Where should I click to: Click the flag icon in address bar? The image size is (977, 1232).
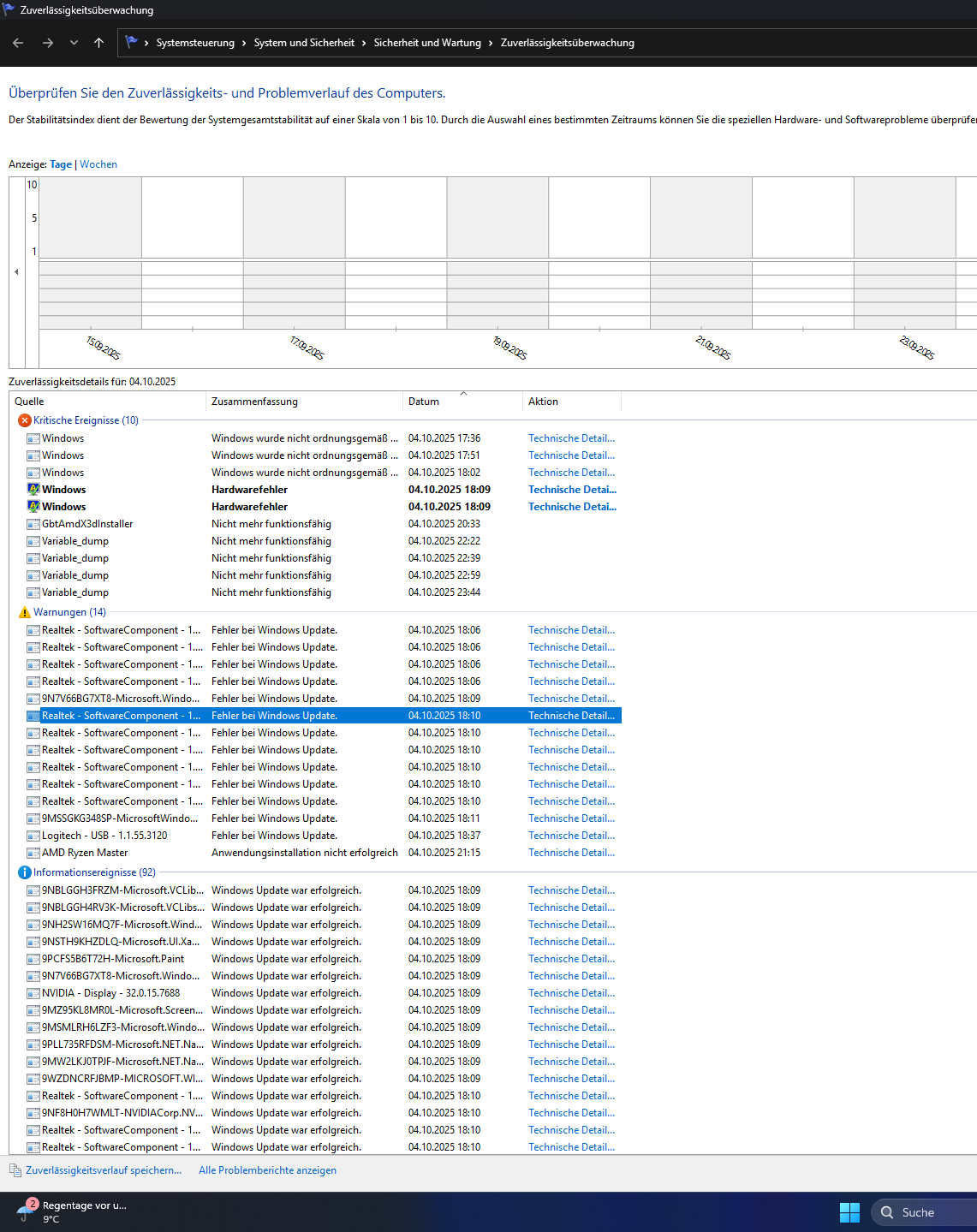[x=131, y=42]
